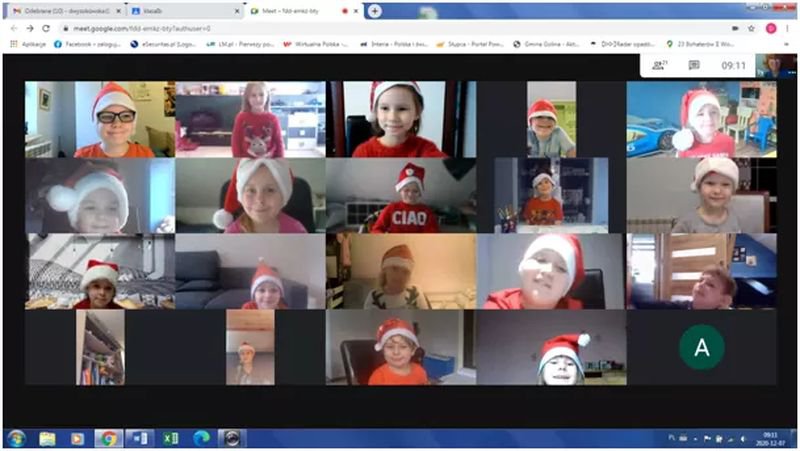800x451 pixels.
Task: Switch to the Gmail Odebrane tab
Action: click(x=66, y=11)
